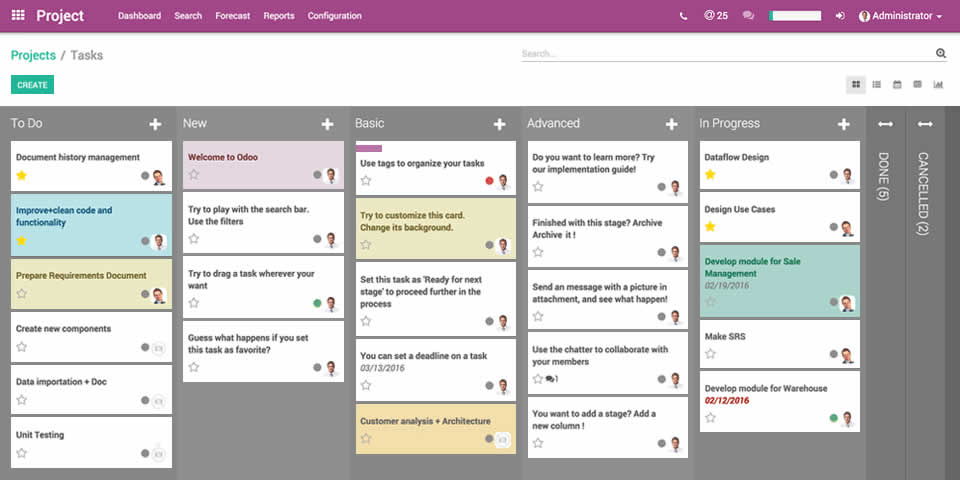
Task: Click the phone call icon in header
Action: click(x=683, y=16)
